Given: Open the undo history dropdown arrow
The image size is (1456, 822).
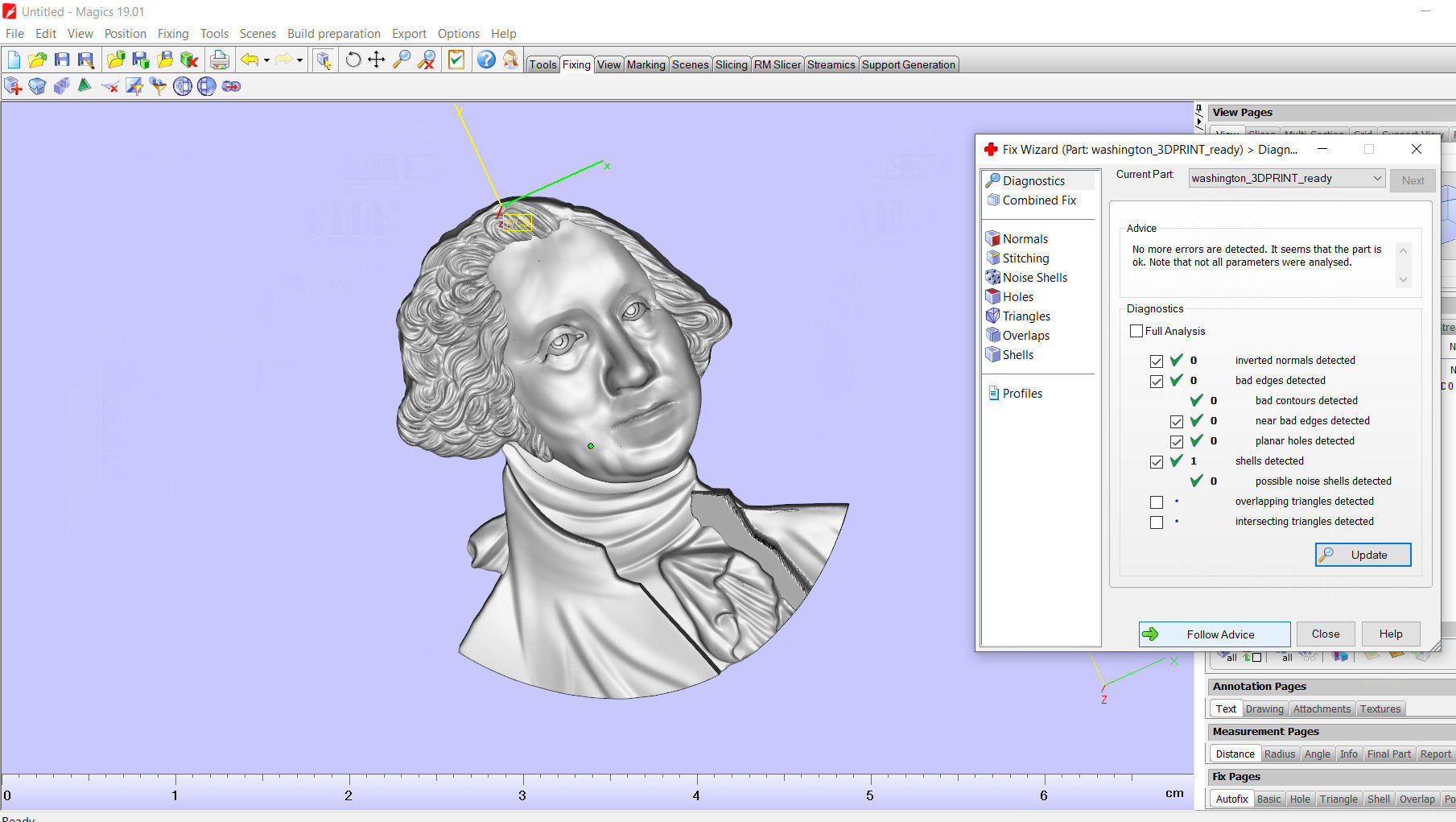Looking at the screenshot, I should pyautogui.click(x=266, y=60).
